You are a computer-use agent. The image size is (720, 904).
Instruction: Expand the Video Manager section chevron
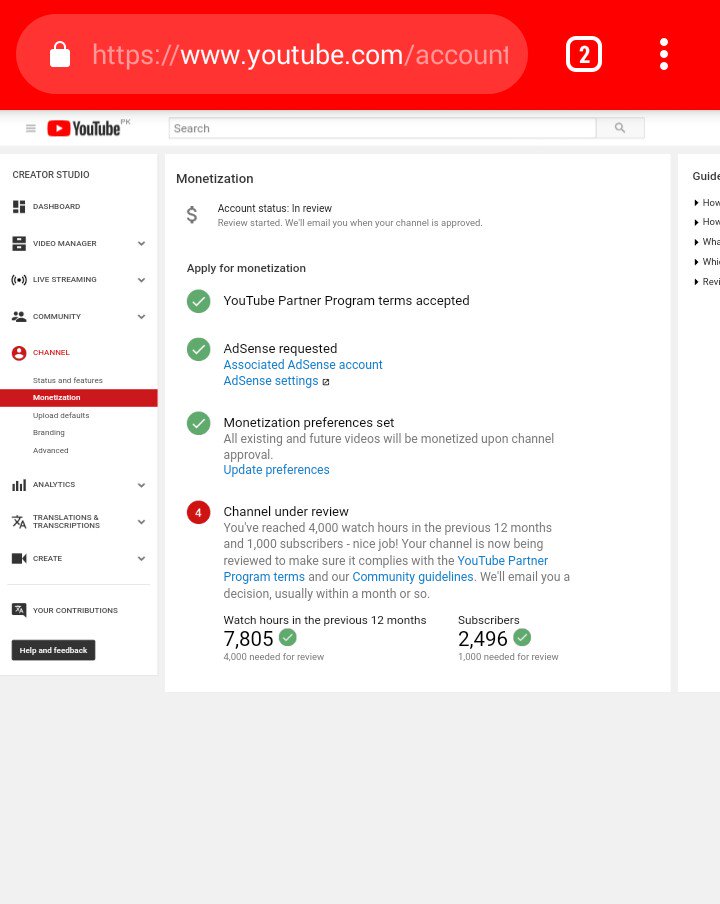tap(141, 243)
